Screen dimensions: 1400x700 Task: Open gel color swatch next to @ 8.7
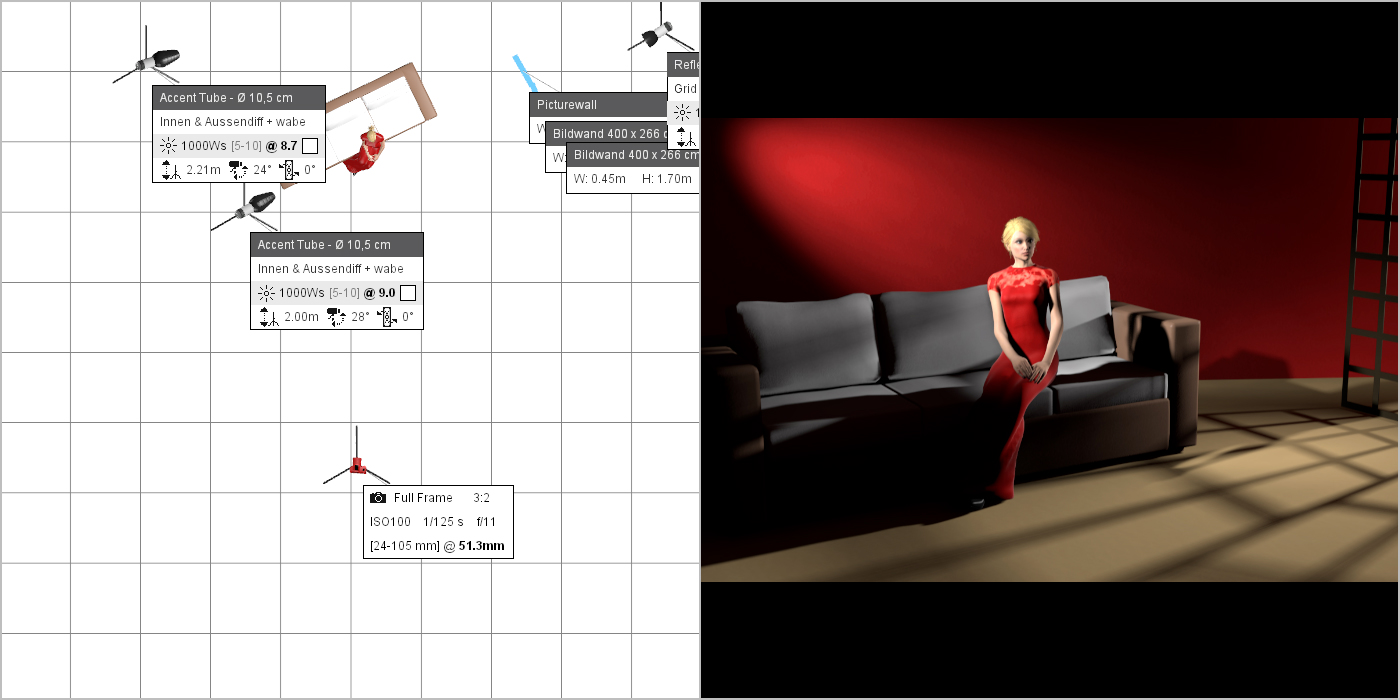(x=310, y=146)
